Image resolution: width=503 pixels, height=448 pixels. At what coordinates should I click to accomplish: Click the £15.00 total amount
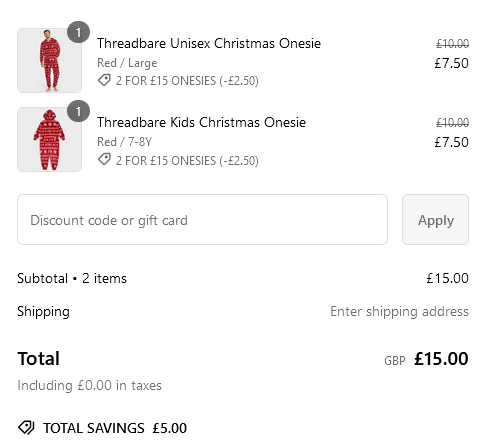pos(441,359)
